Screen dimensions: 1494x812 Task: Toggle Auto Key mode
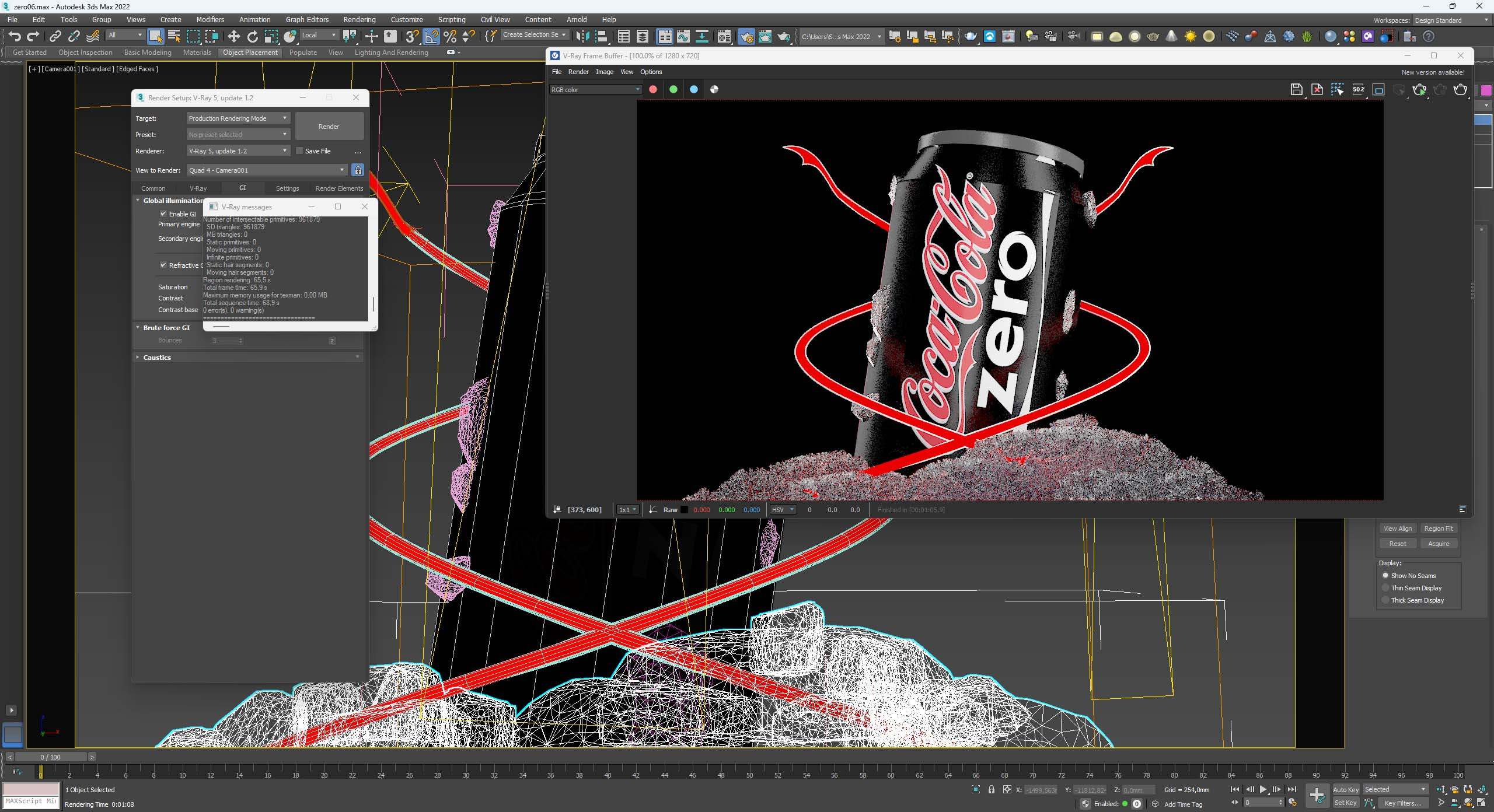coord(1346,789)
